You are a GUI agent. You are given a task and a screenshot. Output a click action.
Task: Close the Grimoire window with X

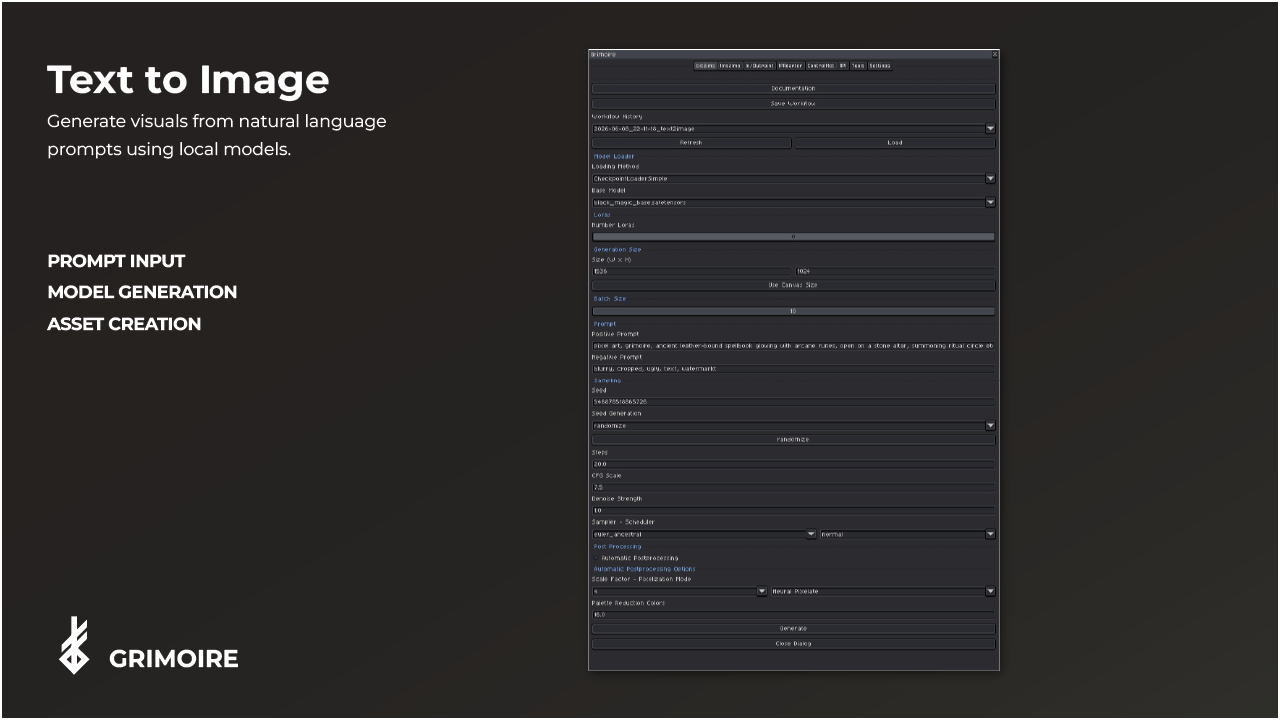[x=995, y=54]
